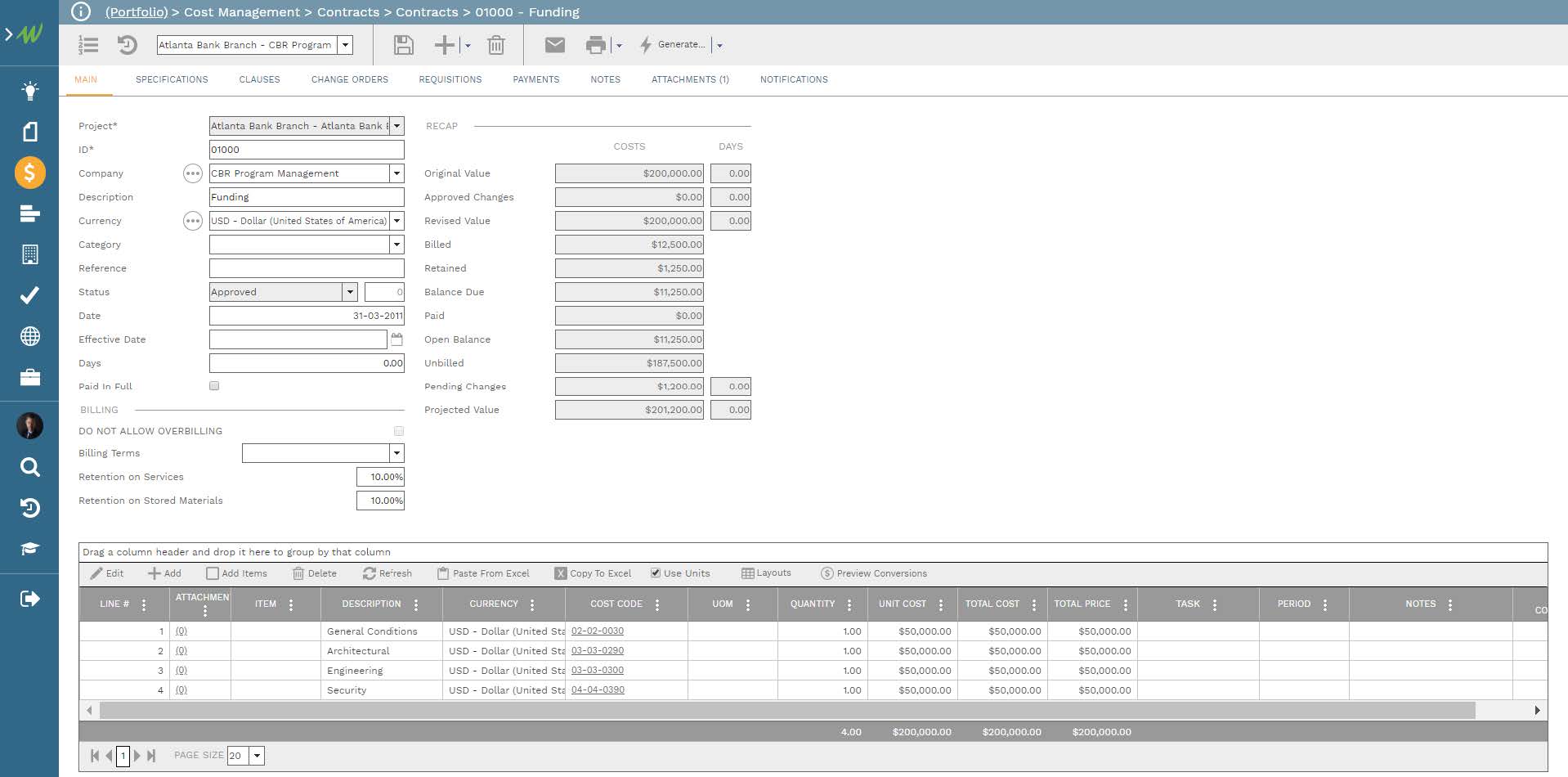Open cost code link 03-03-0290
The width and height of the screenshot is (1568, 777).
tap(598, 650)
